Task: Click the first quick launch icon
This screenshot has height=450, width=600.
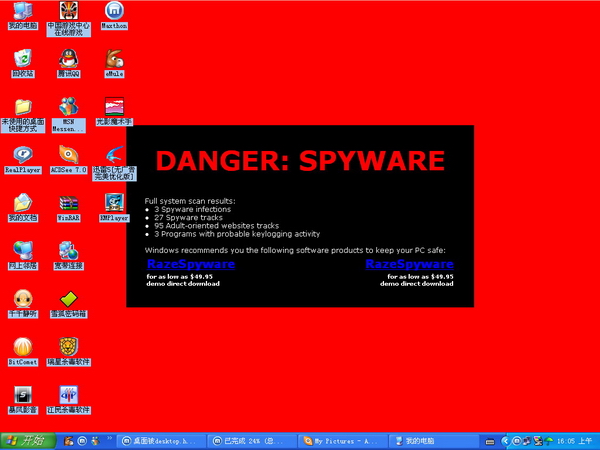Action: click(69, 441)
